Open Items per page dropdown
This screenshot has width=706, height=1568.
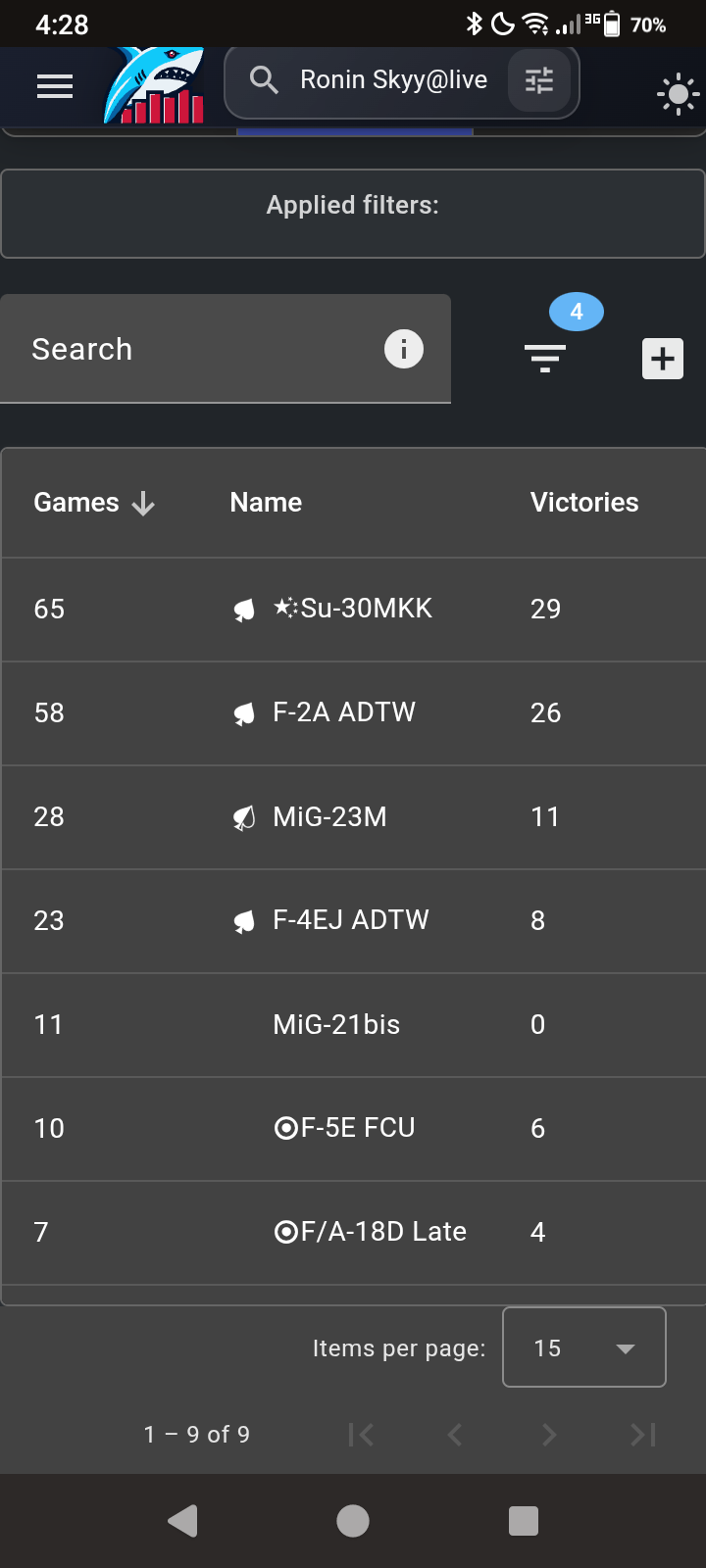coord(583,1347)
